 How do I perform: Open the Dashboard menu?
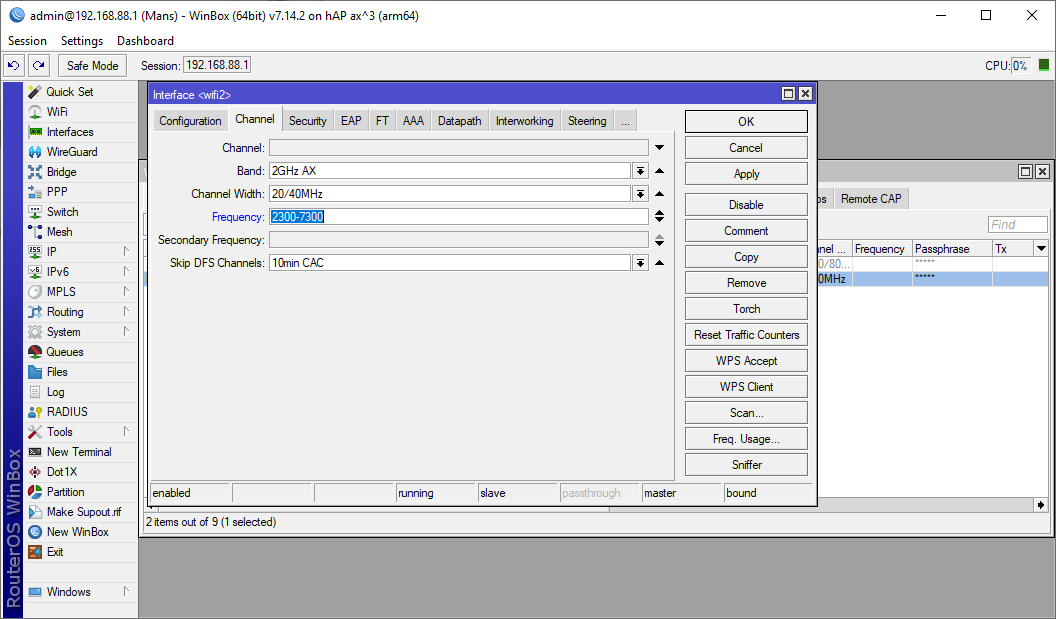point(145,41)
